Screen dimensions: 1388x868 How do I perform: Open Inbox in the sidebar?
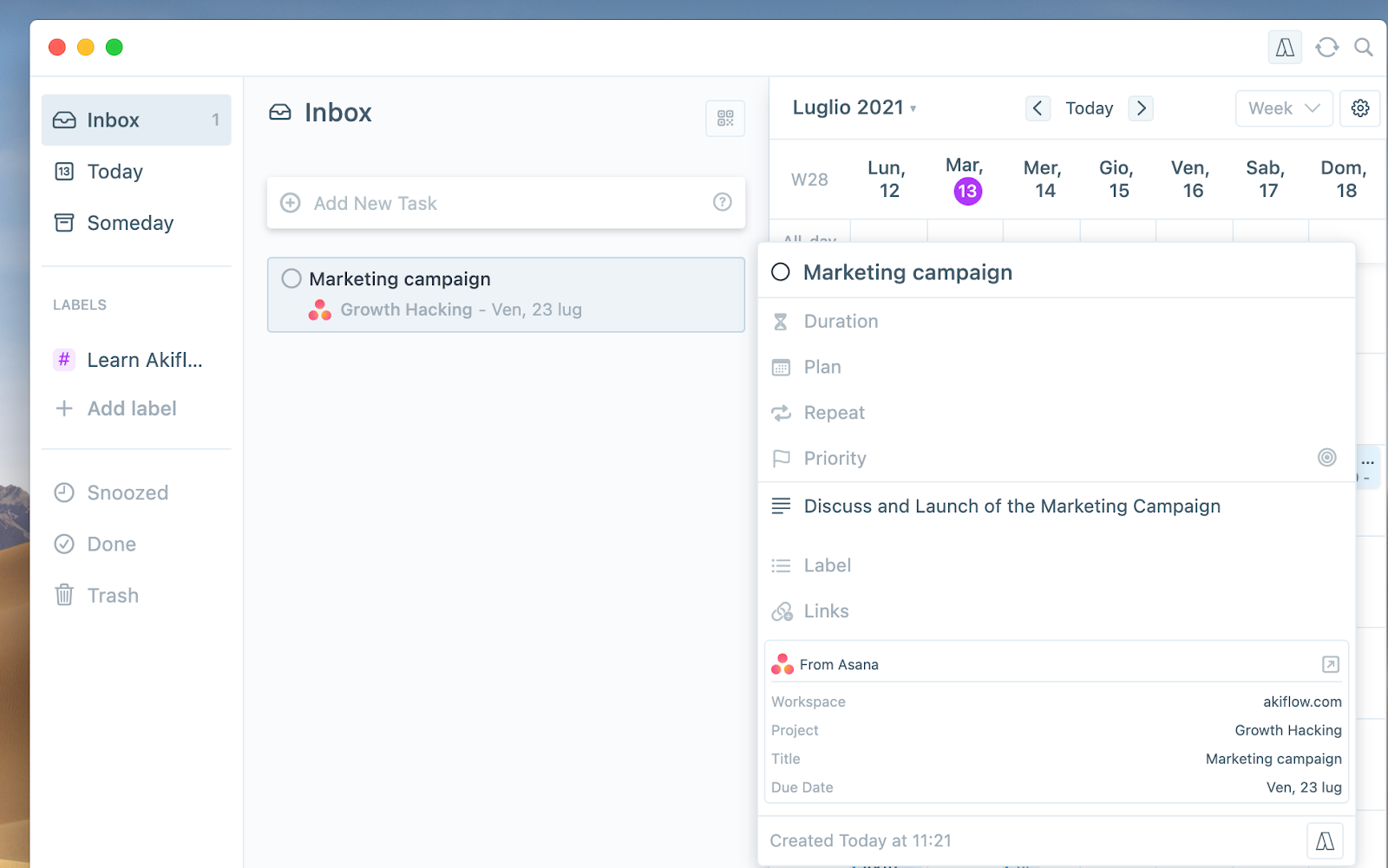click(x=136, y=120)
